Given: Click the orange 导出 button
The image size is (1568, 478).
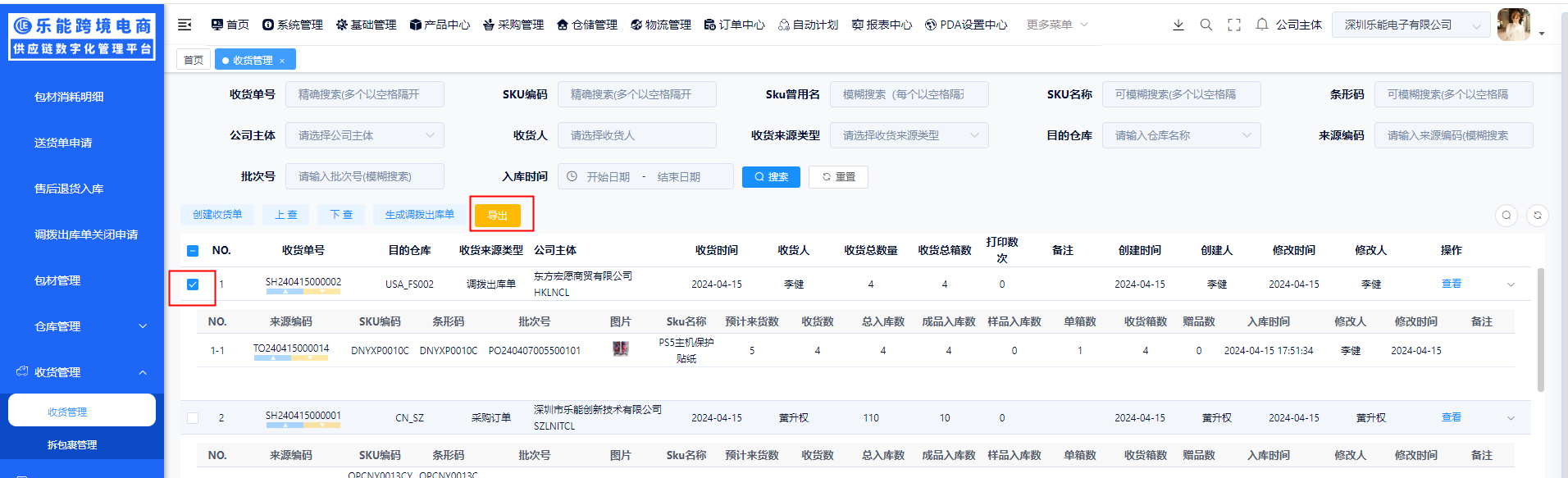Looking at the screenshot, I should pyautogui.click(x=498, y=215).
